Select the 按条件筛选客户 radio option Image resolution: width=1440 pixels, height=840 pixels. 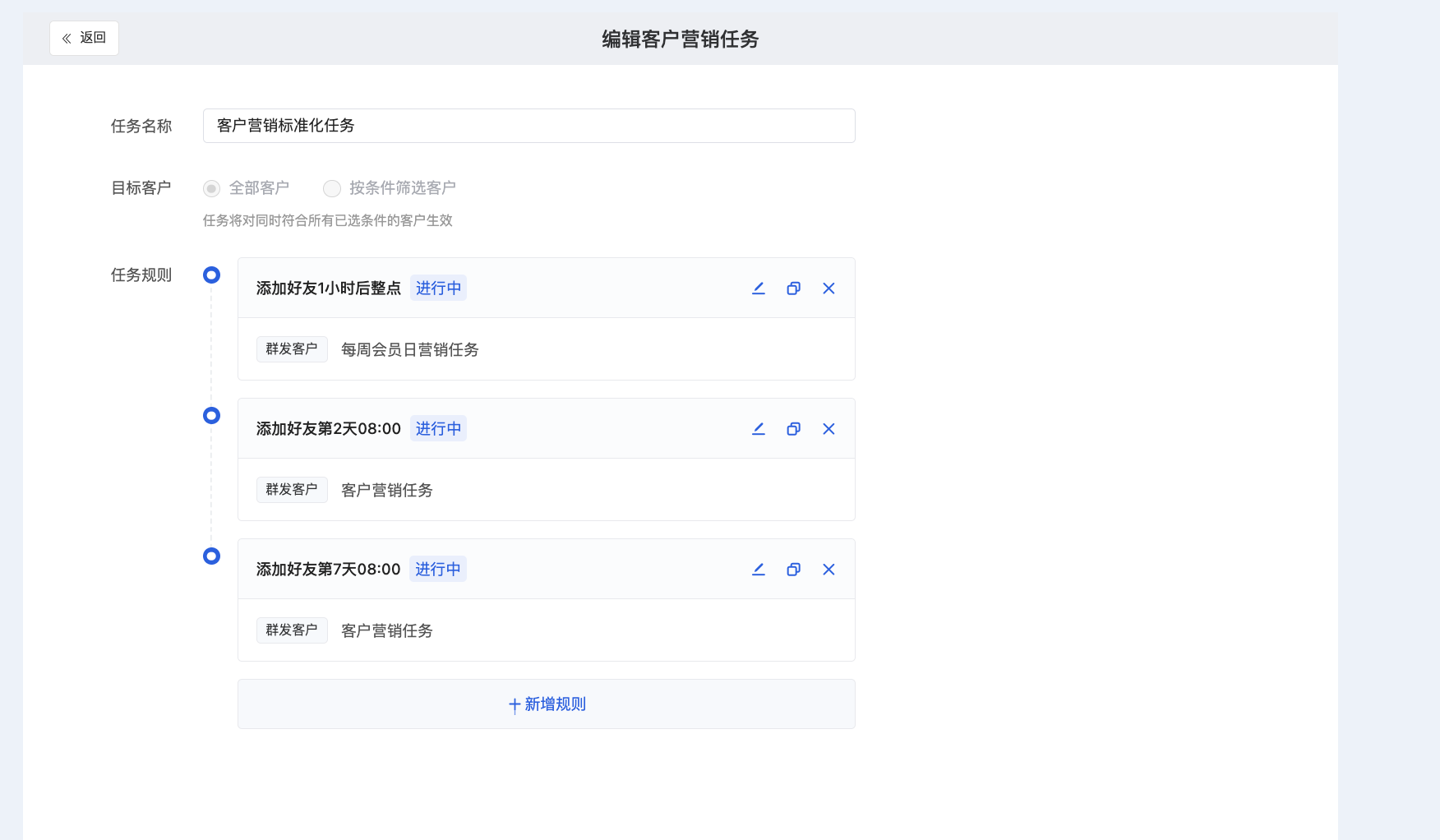click(x=331, y=188)
